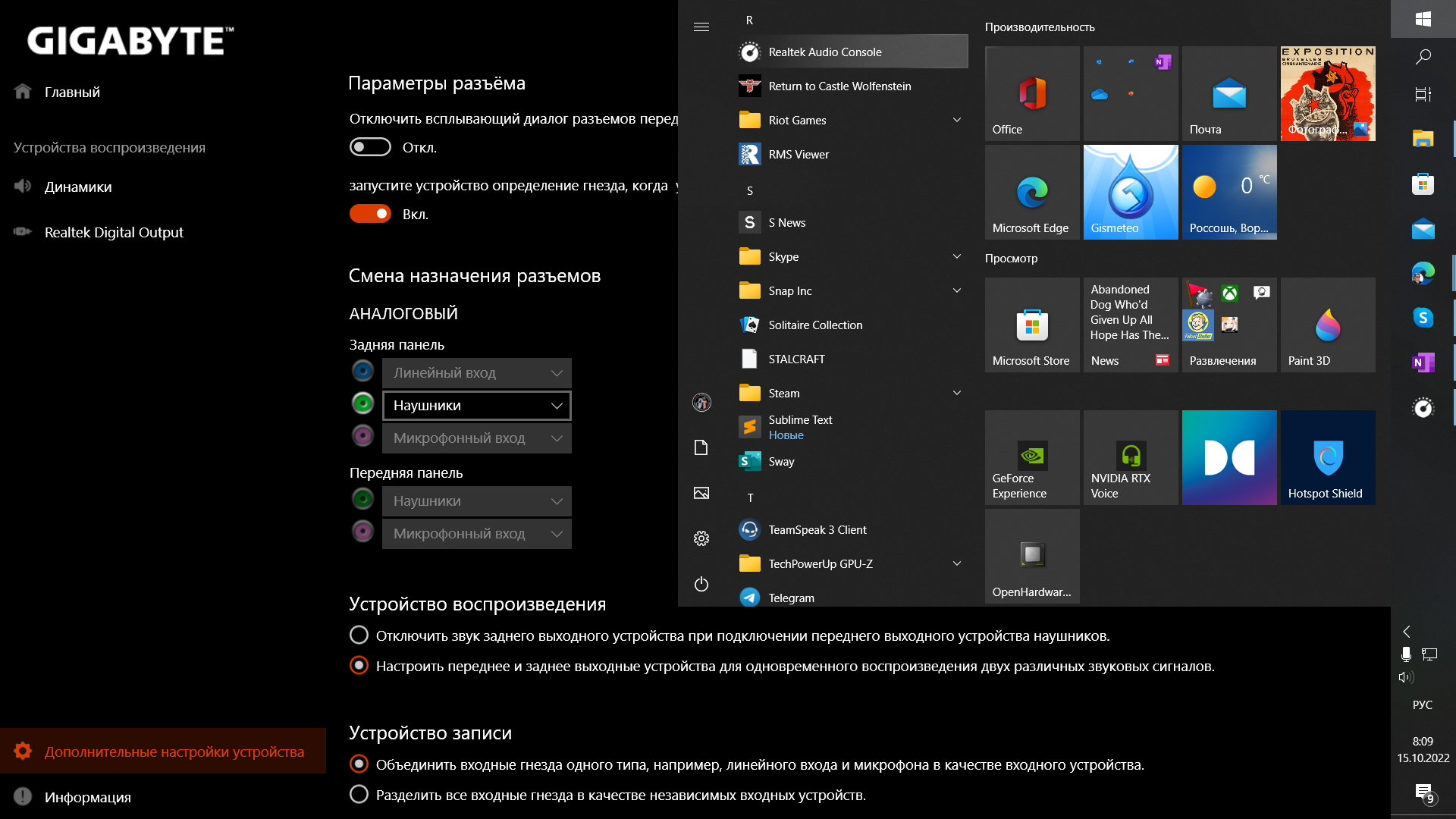Click the green rear headphone jack icon
Viewport: 1456px width, 819px height.
[x=363, y=403]
